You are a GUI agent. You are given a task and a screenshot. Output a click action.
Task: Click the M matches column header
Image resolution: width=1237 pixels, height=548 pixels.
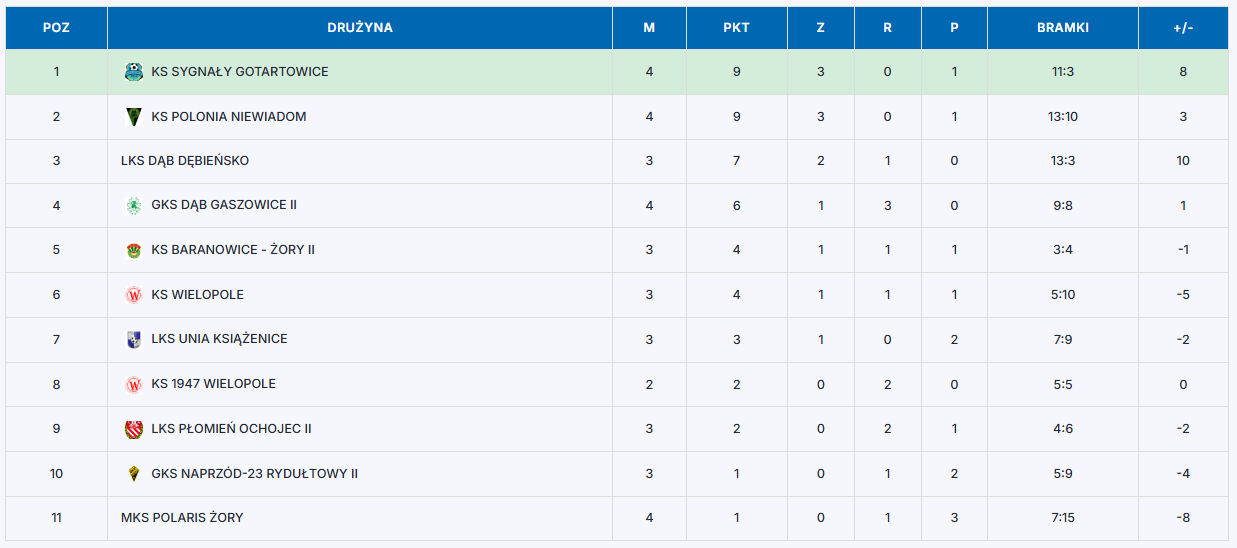coord(649,28)
